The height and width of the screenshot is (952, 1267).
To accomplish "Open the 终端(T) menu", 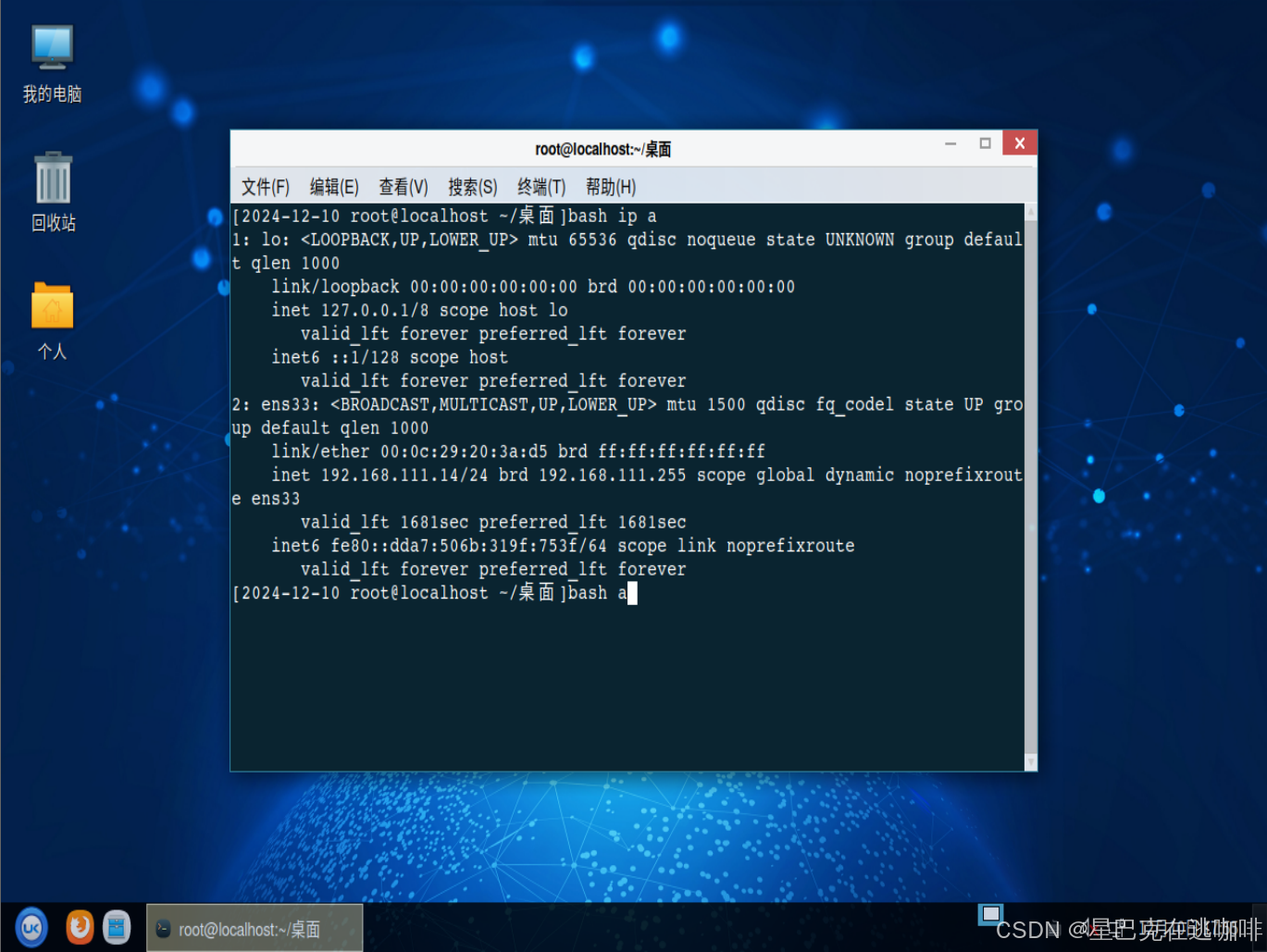I will (541, 187).
